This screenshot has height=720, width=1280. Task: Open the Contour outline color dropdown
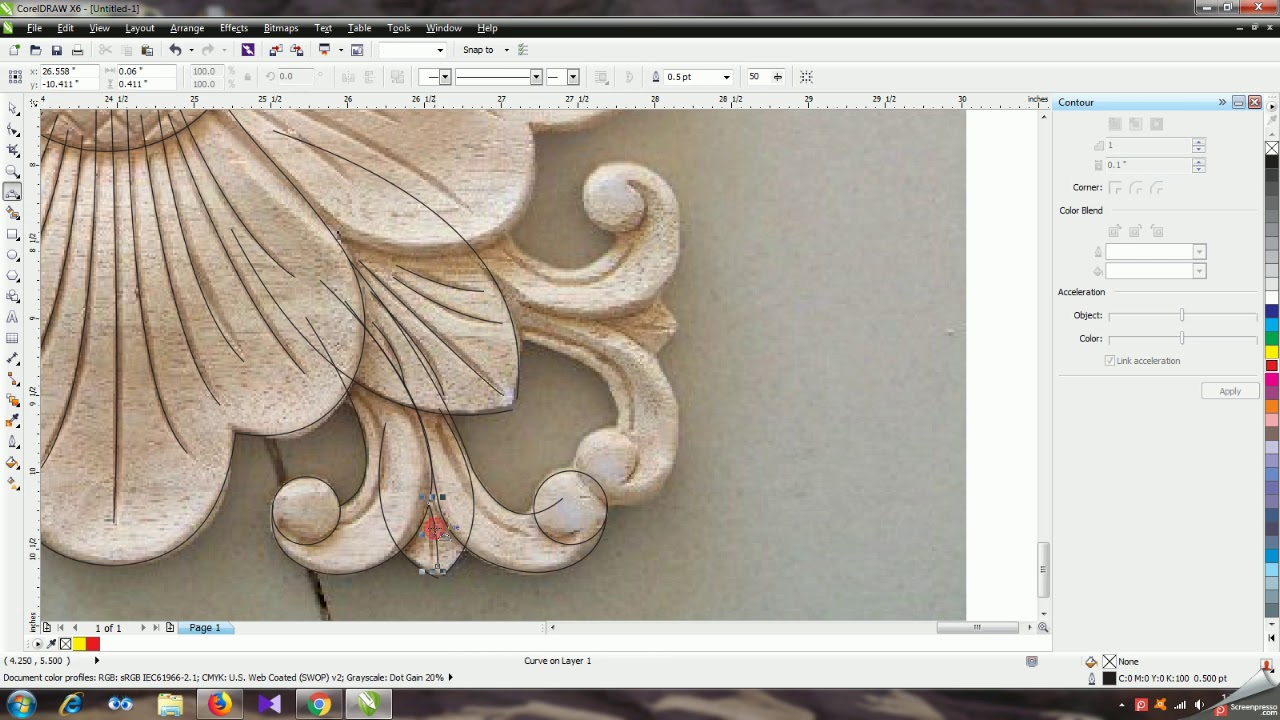tap(1199, 252)
